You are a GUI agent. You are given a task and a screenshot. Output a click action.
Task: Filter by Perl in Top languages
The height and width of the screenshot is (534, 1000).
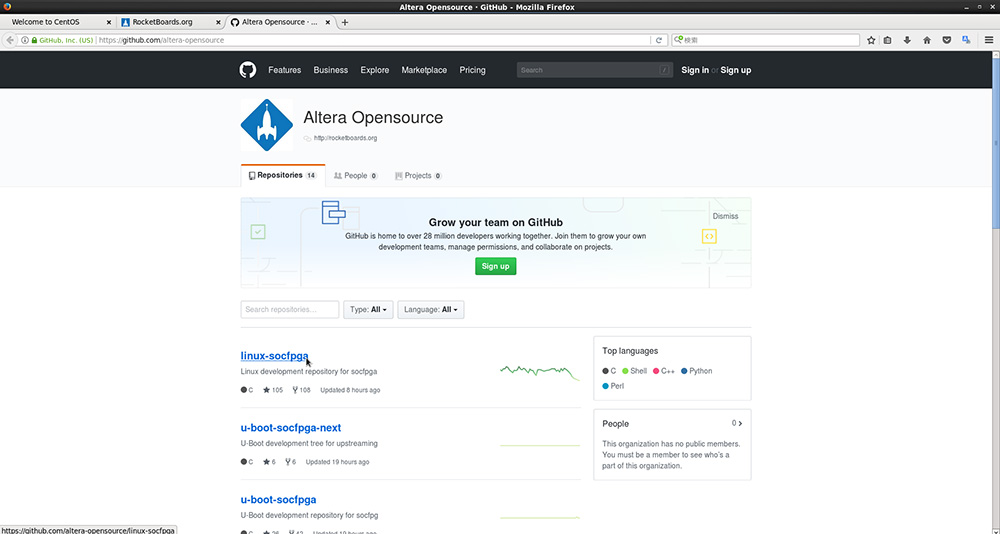pos(613,386)
